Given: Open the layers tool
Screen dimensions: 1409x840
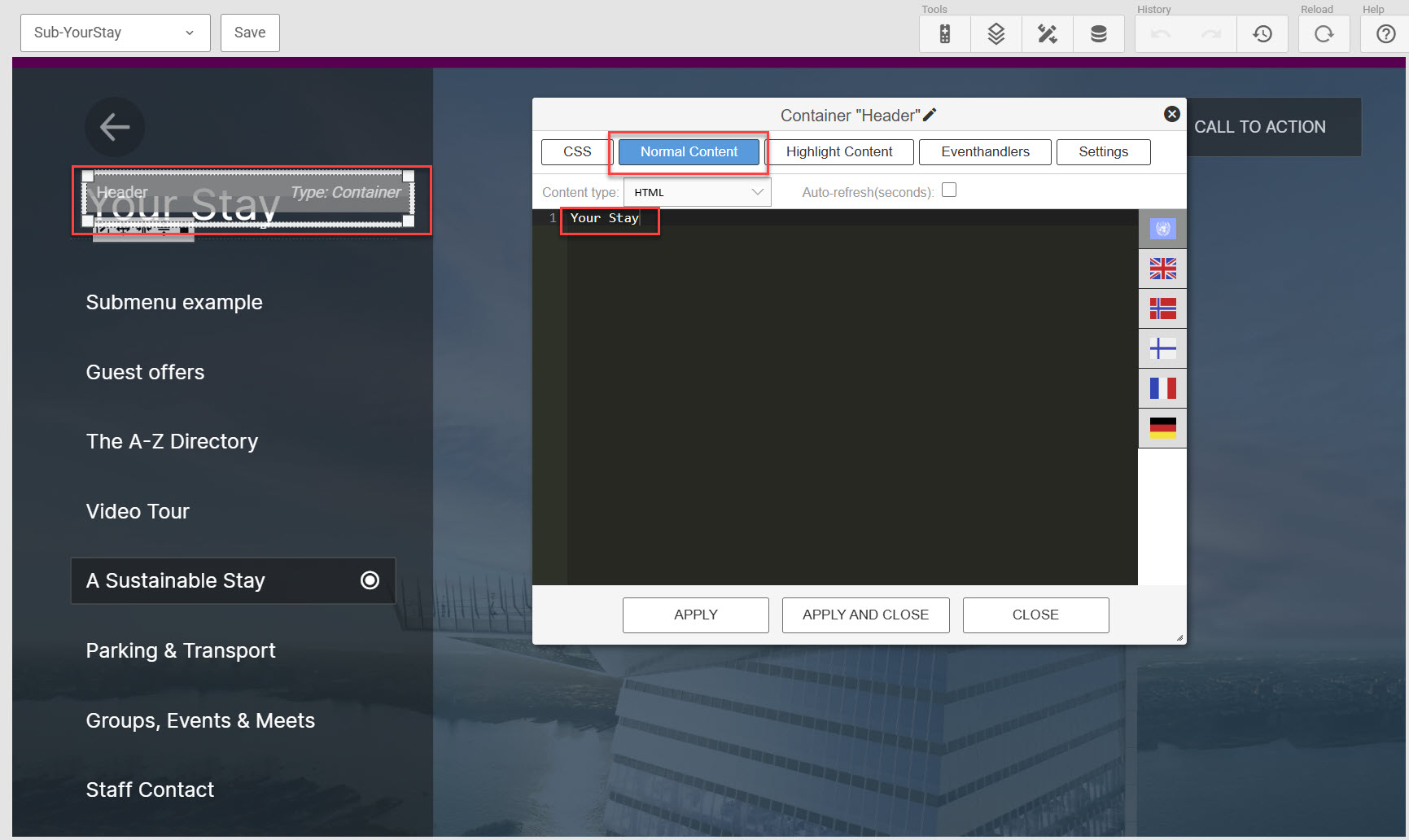Looking at the screenshot, I should pyautogui.click(x=995, y=33).
